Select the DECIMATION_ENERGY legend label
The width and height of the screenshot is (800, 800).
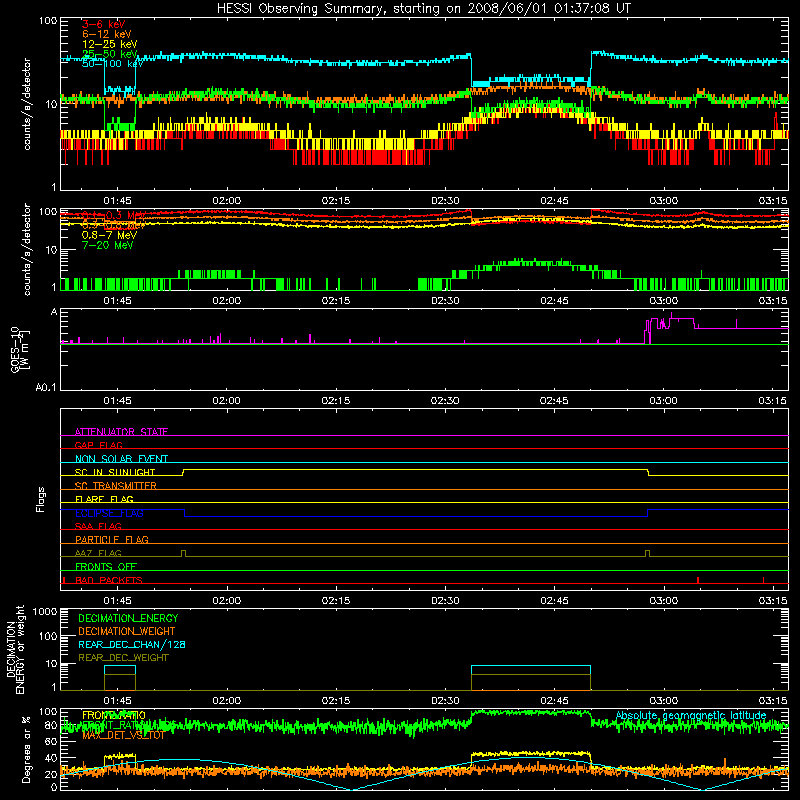pyautogui.click(x=128, y=618)
